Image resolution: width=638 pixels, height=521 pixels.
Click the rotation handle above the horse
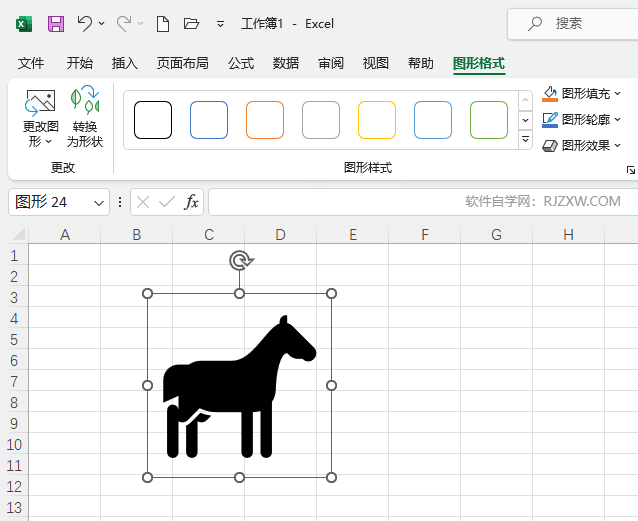point(240,261)
